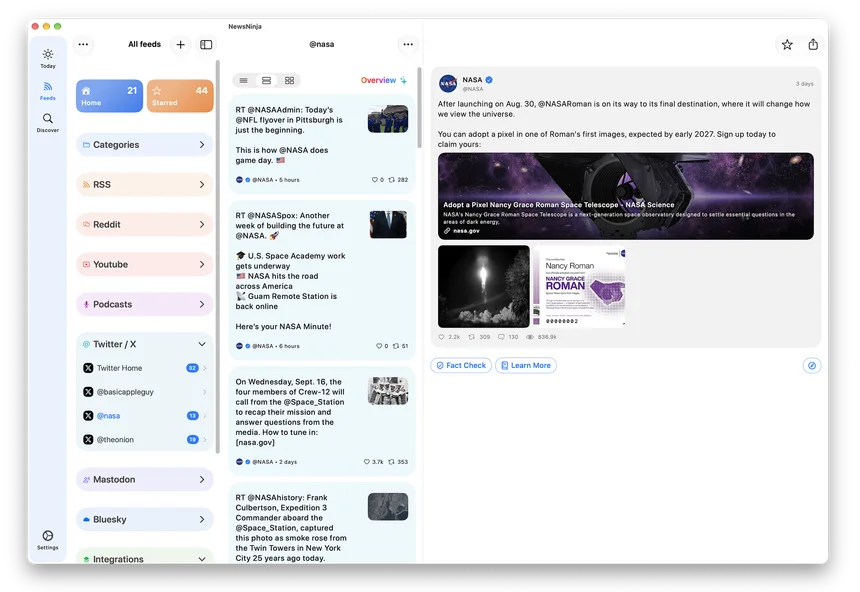View the rocket launch photo thumbnail
Image resolution: width=860 pixels, height=592 pixels.
484,286
